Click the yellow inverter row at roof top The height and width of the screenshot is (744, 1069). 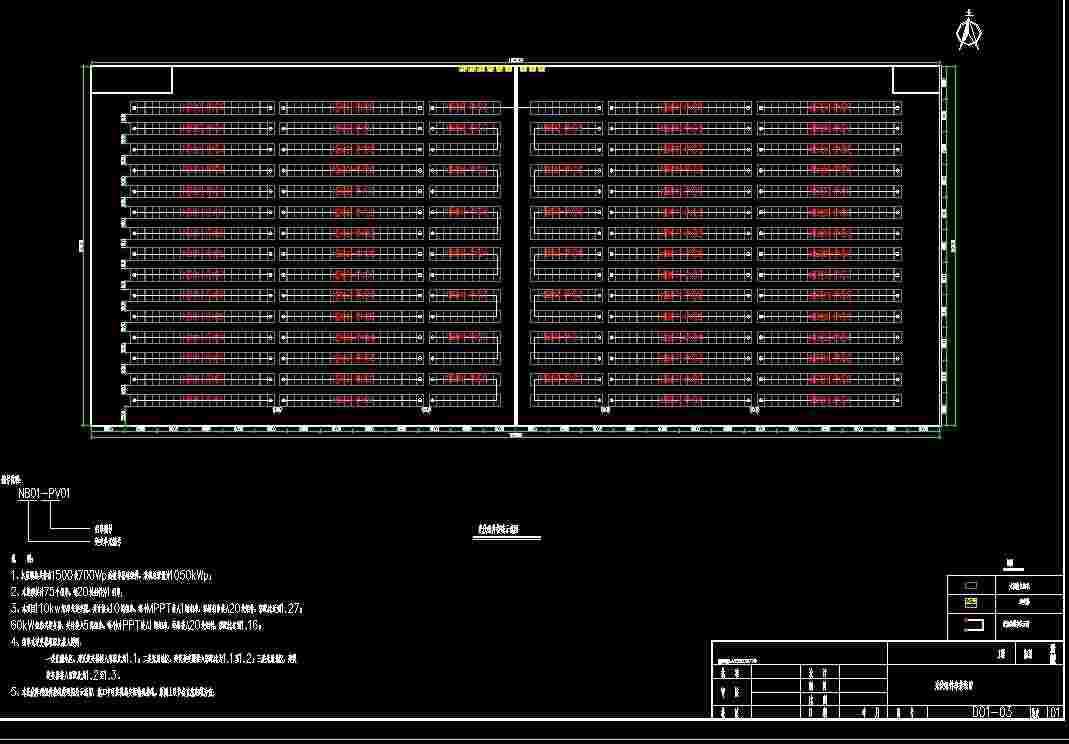coord(502,70)
